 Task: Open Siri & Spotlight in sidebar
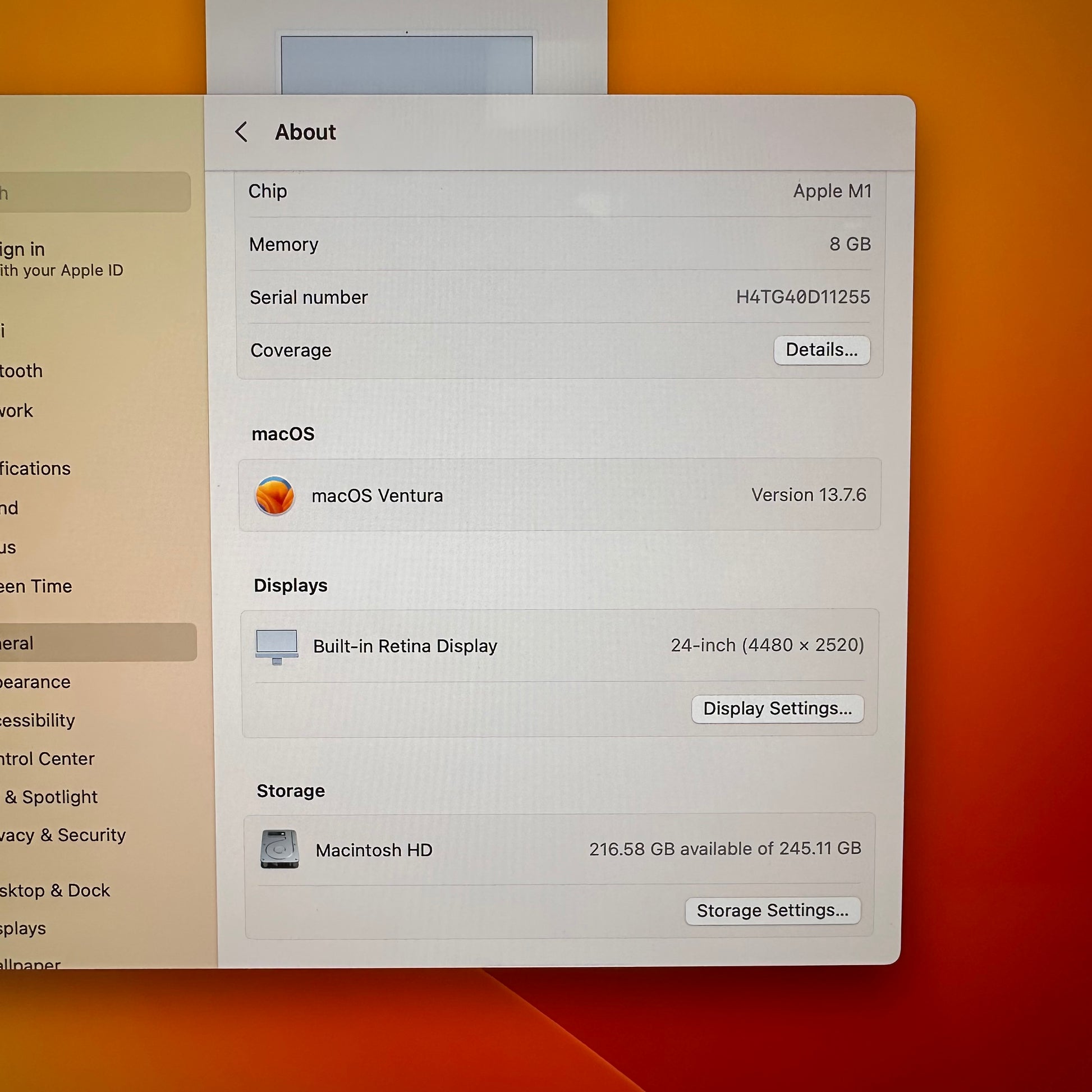[x=50, y=797]
